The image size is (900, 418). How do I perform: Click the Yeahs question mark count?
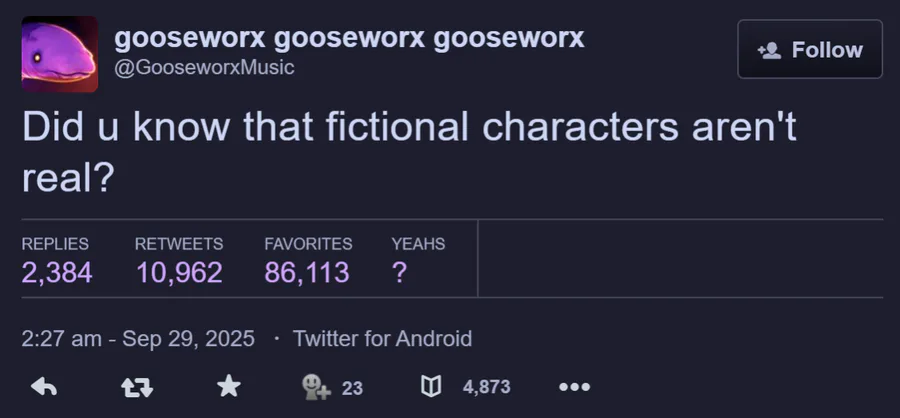pyautogui.click(x=399, y=272)
